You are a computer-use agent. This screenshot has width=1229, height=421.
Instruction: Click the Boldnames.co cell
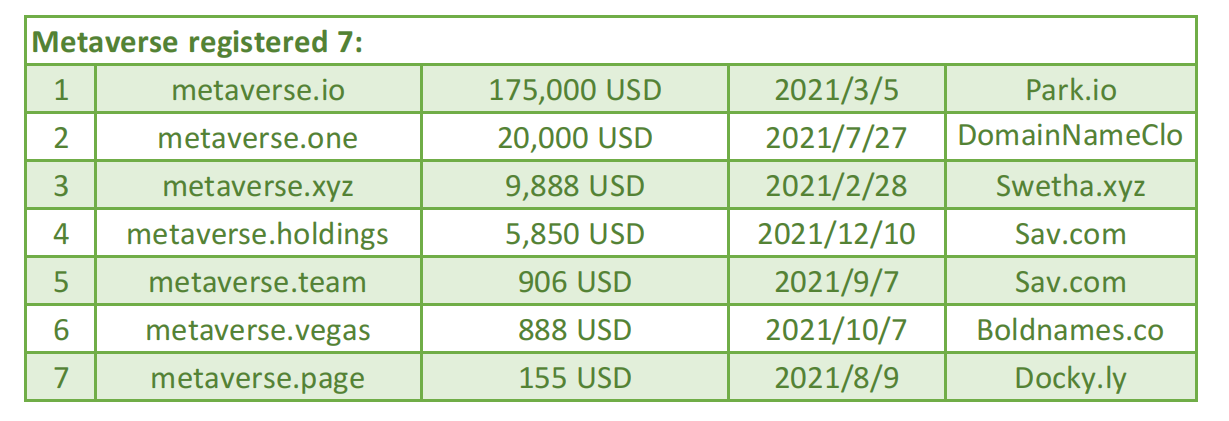click(1070, 329)
